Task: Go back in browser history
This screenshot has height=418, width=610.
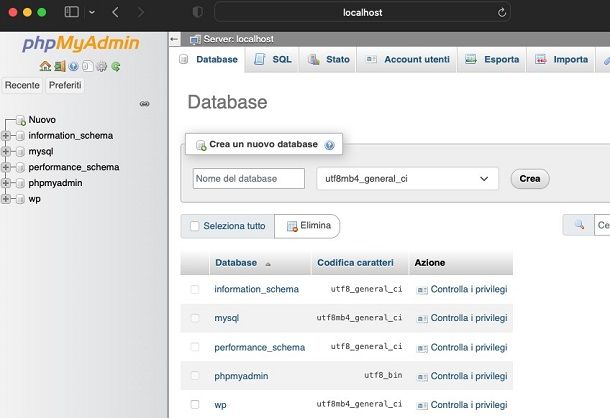Action: pyautogui.click(x=115, y=12)
